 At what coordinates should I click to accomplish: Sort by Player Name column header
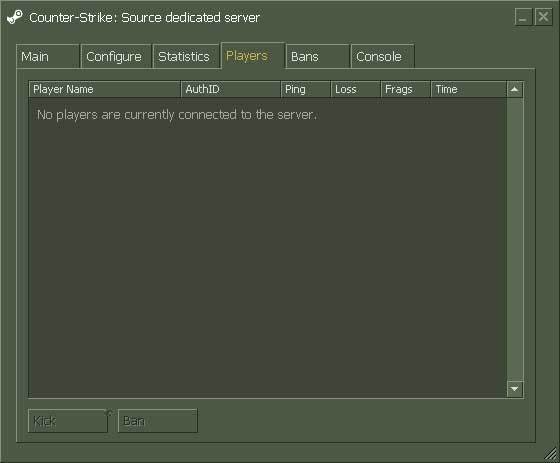click(x=105, y=89)
